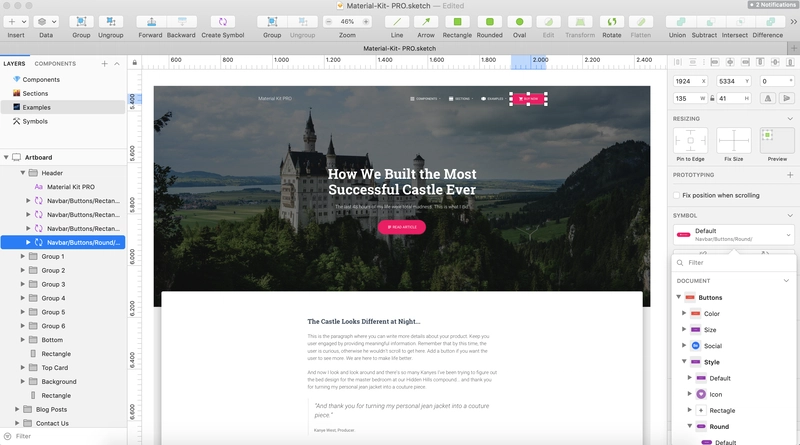Select the Material Kit PRO text layer
The height and width of the screenshot is (445, 800).
coord(71,187)
